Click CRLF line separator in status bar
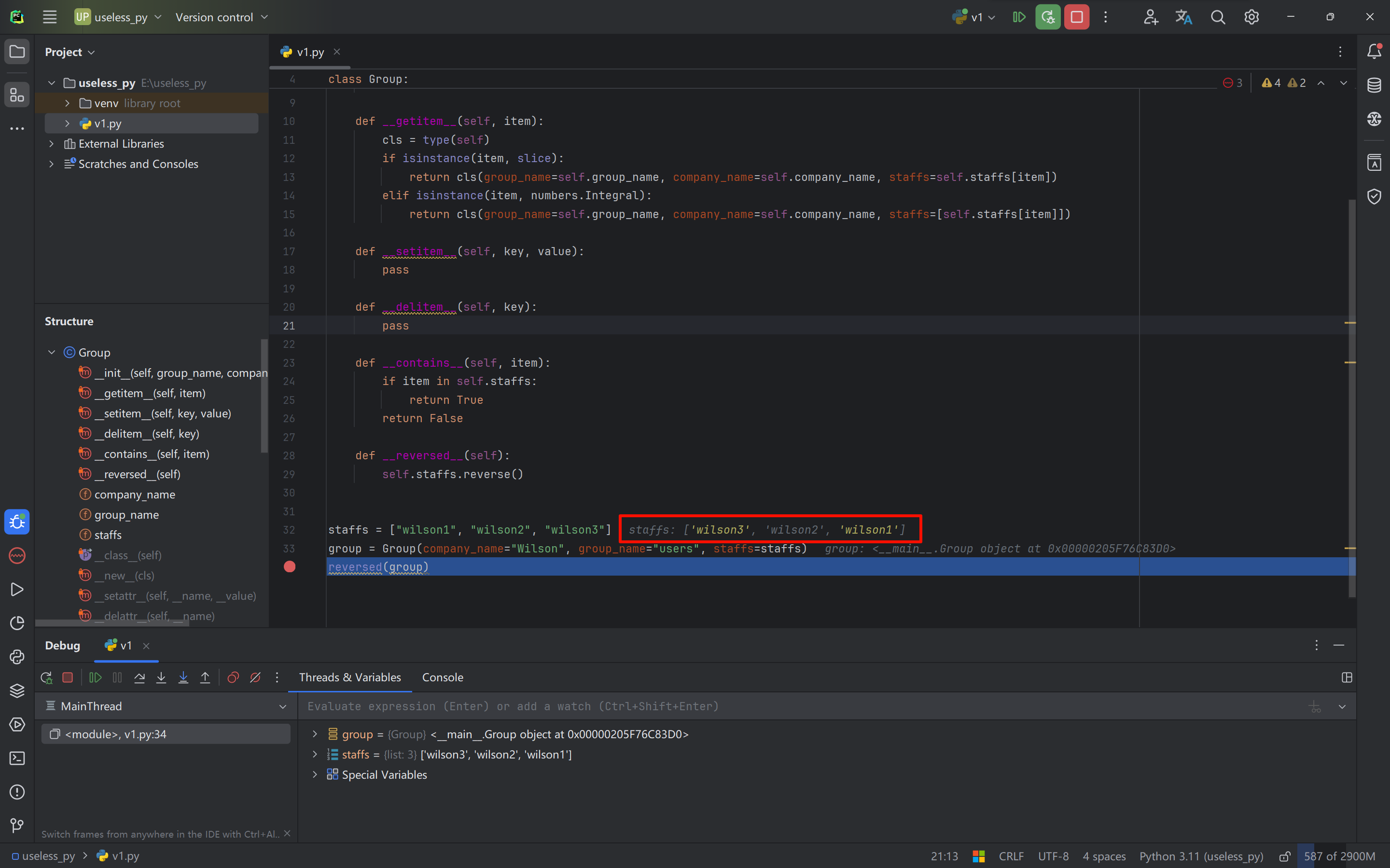 coord(1011,856)
